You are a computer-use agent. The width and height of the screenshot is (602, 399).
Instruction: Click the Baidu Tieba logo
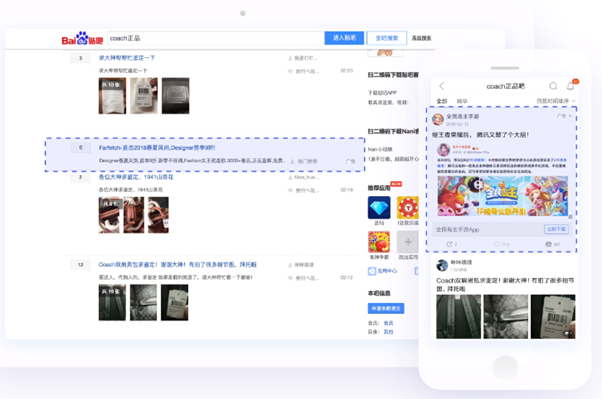pos(82,38)
